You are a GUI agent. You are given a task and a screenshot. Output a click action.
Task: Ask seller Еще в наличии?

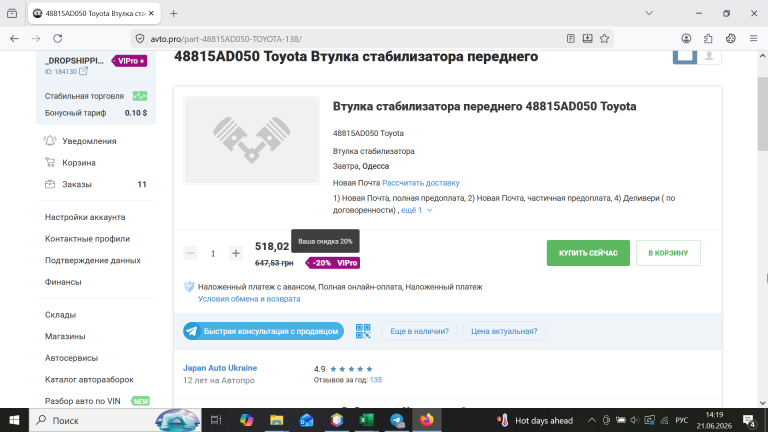click(x=419, y=331)
